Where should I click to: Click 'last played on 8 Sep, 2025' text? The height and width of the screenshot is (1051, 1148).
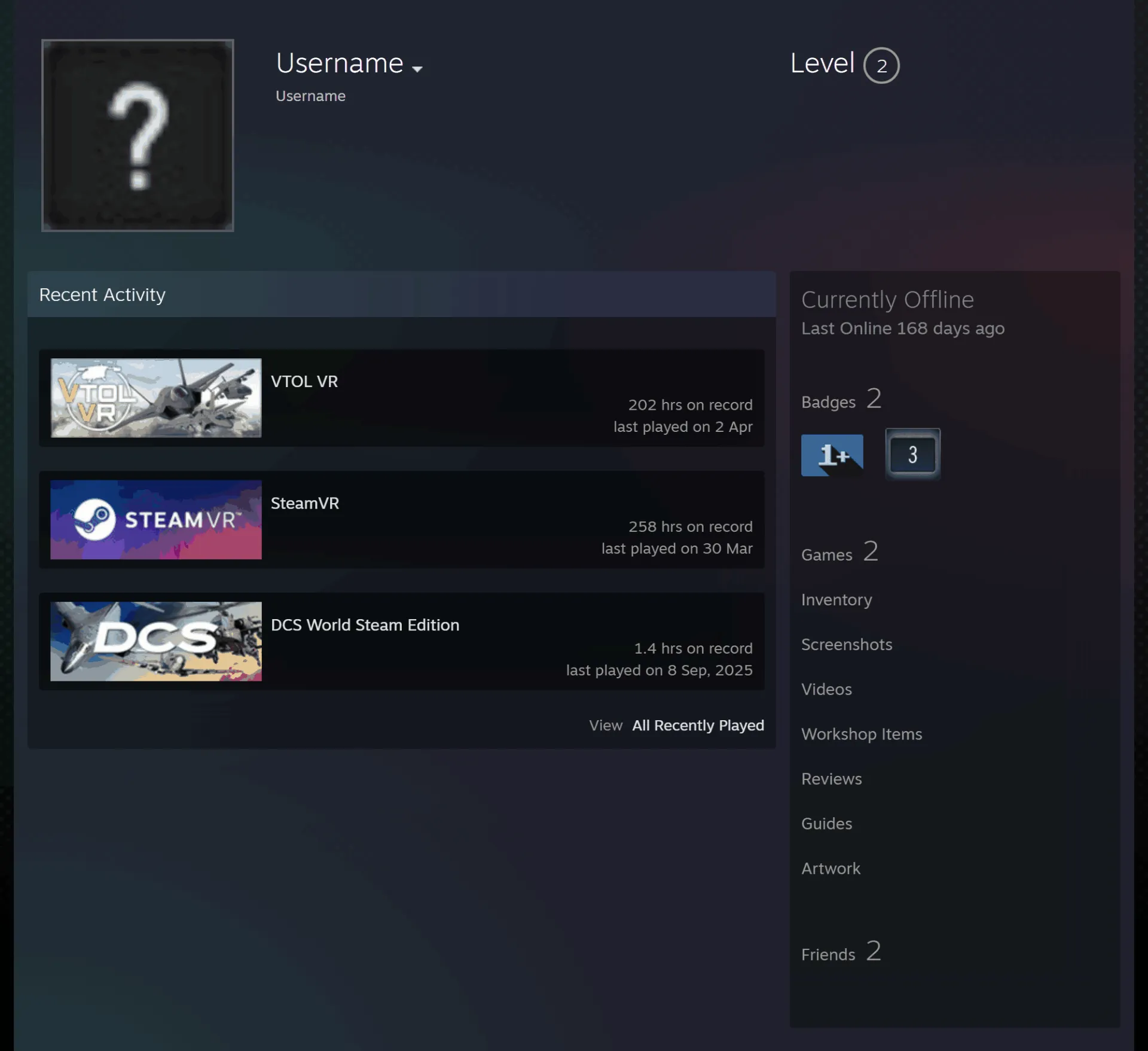tap(660, 671)
